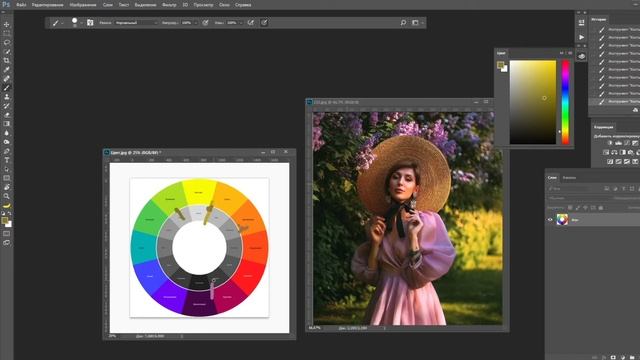Click the hue slider in Color panel
The width and height of the screenshot is (640, 360).
tap(565, 102)
